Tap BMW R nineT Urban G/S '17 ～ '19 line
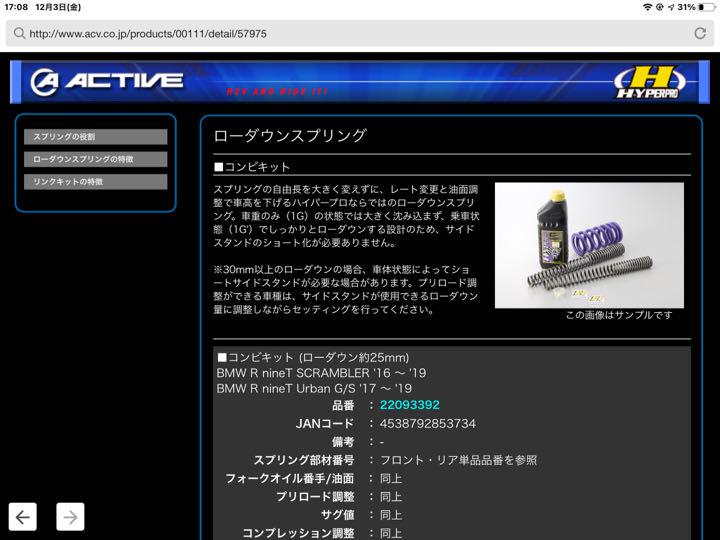 314,388
